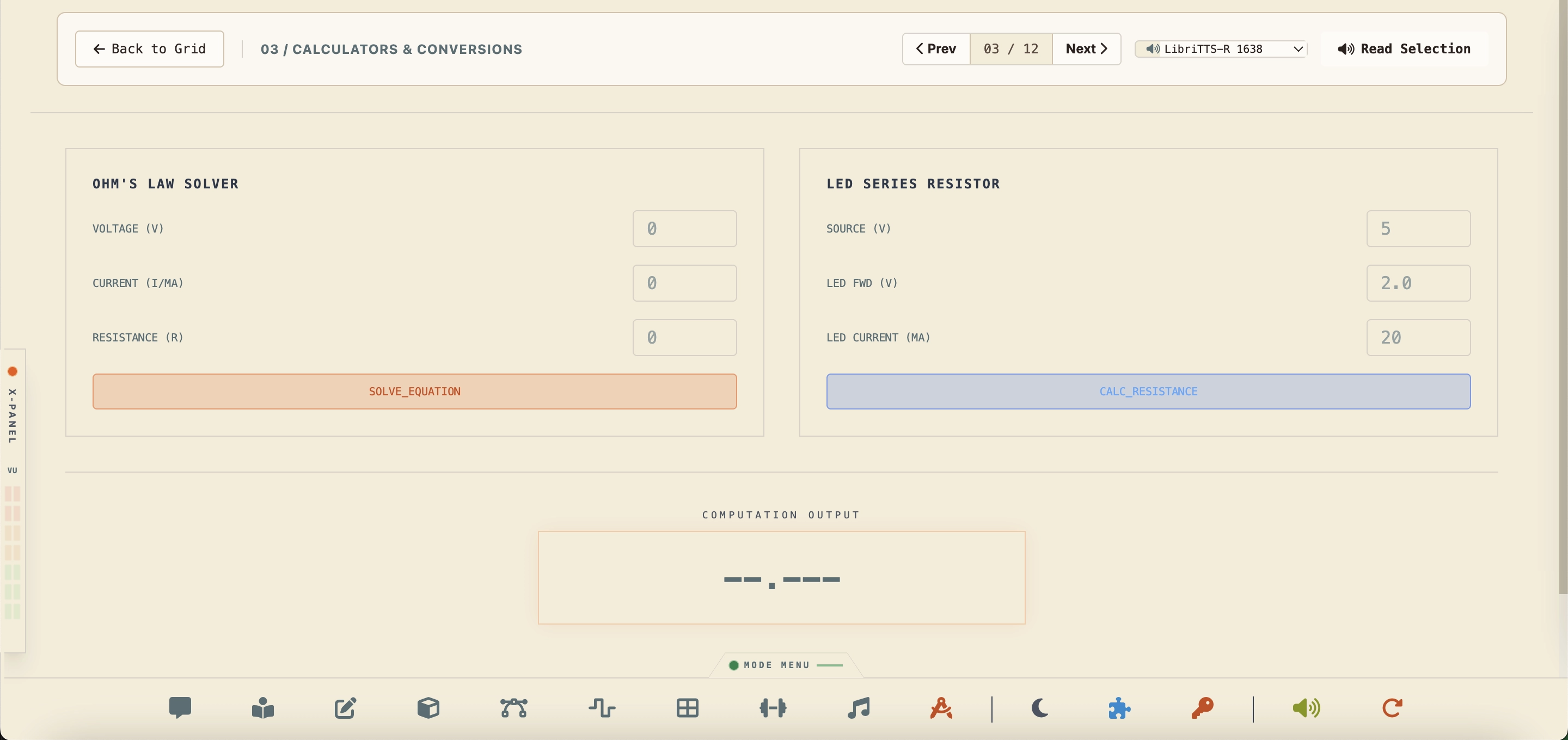This screenshot has width=1568, height=740.
Task: Click the VU meter bars
Action: 12,553
